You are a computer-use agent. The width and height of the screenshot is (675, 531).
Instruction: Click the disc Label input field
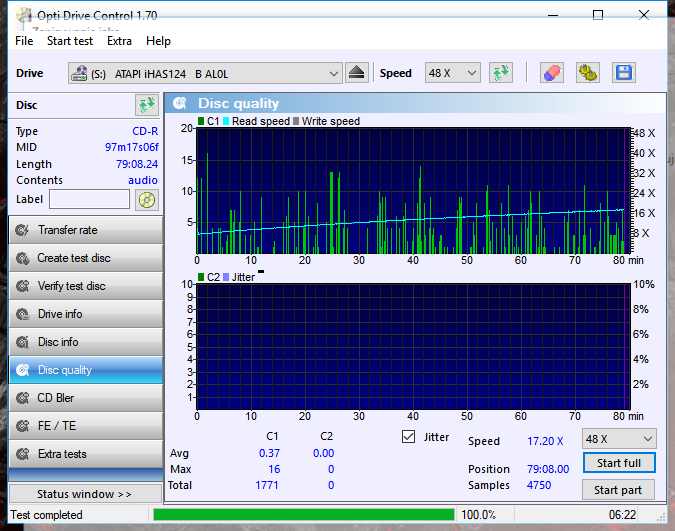click(x=89, y=199)
